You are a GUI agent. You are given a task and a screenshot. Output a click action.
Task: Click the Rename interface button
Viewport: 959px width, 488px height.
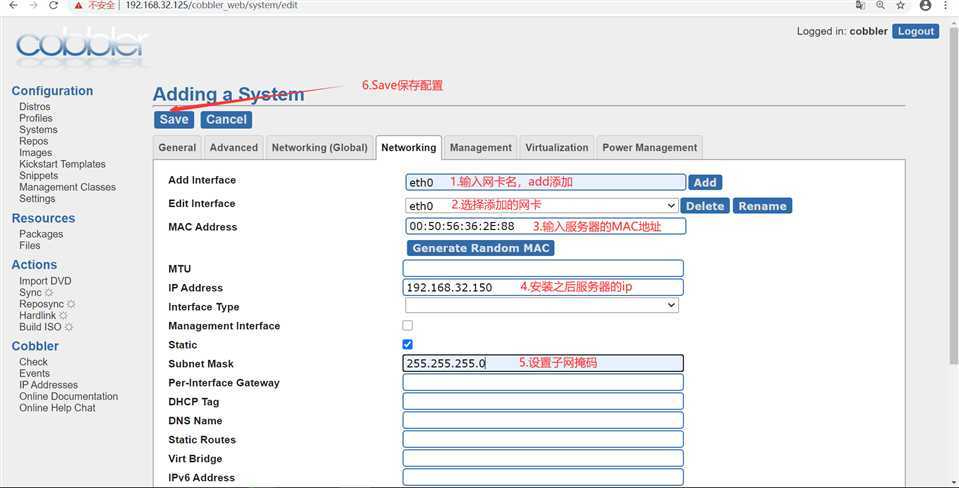coord(762,206)
